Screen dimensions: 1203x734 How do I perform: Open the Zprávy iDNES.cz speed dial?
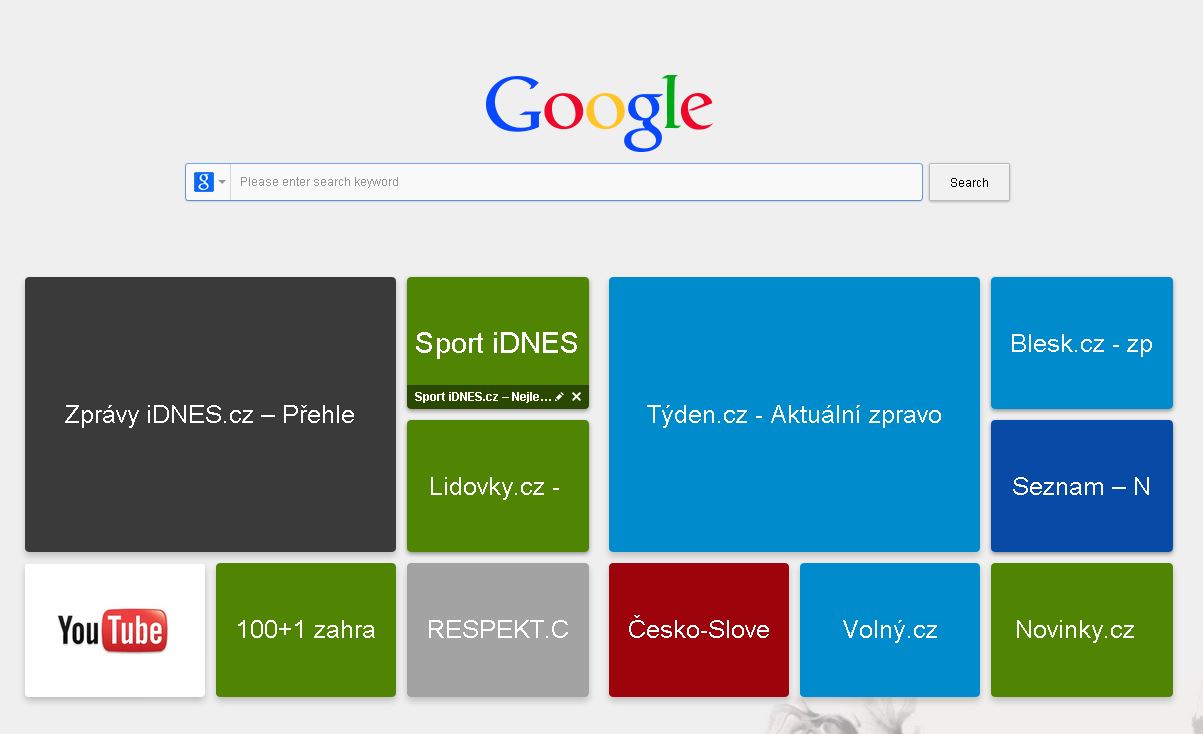210,414
